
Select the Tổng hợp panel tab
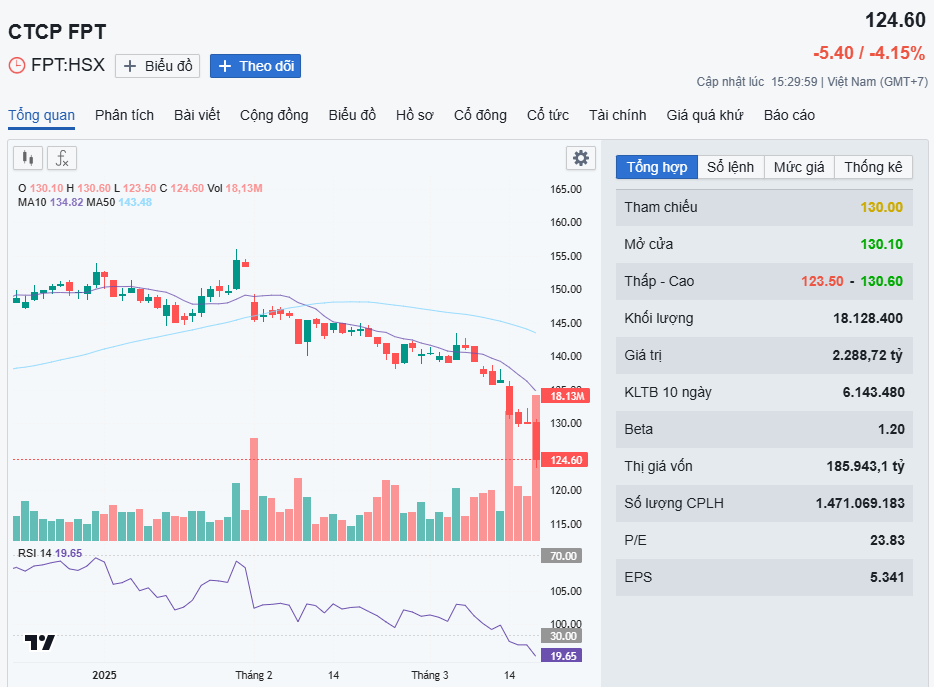(x=656, y=167)
